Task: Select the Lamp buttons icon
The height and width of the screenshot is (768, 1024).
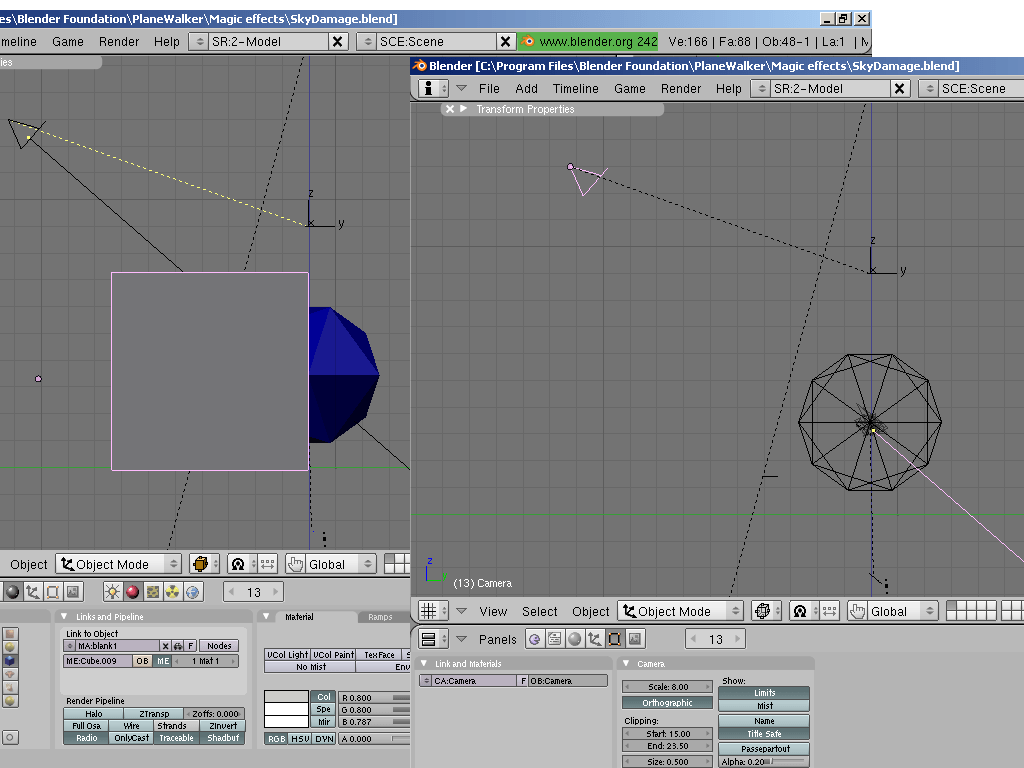Action: [111, 591]
